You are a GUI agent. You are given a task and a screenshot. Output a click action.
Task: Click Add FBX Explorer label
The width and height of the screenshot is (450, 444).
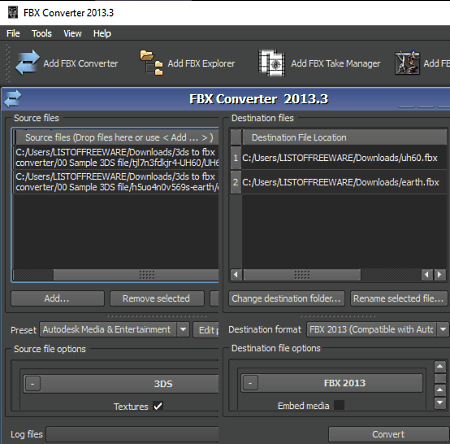click(x=201, y=63)
